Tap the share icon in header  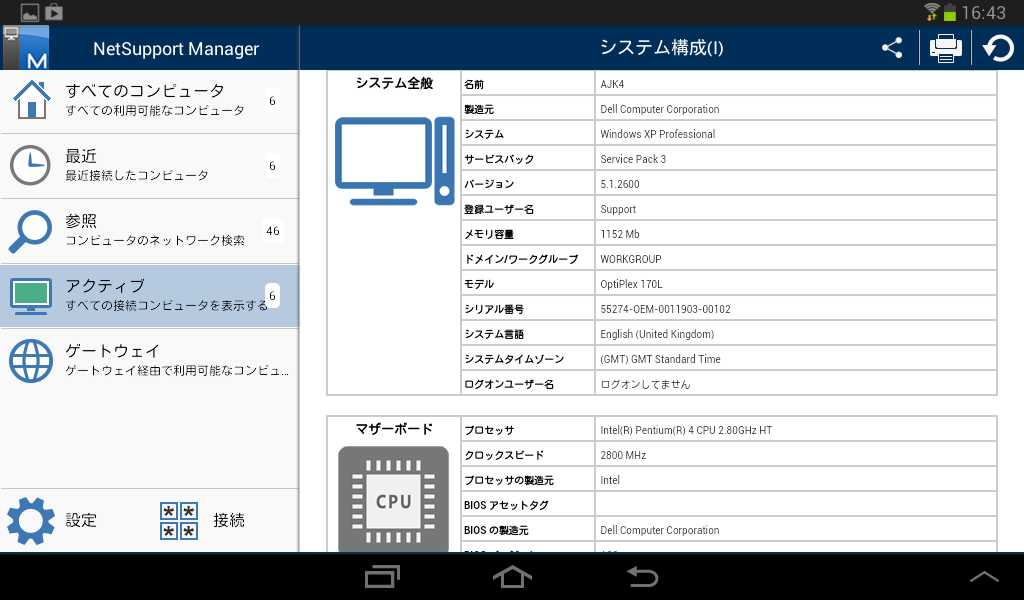tap(892, 48)
